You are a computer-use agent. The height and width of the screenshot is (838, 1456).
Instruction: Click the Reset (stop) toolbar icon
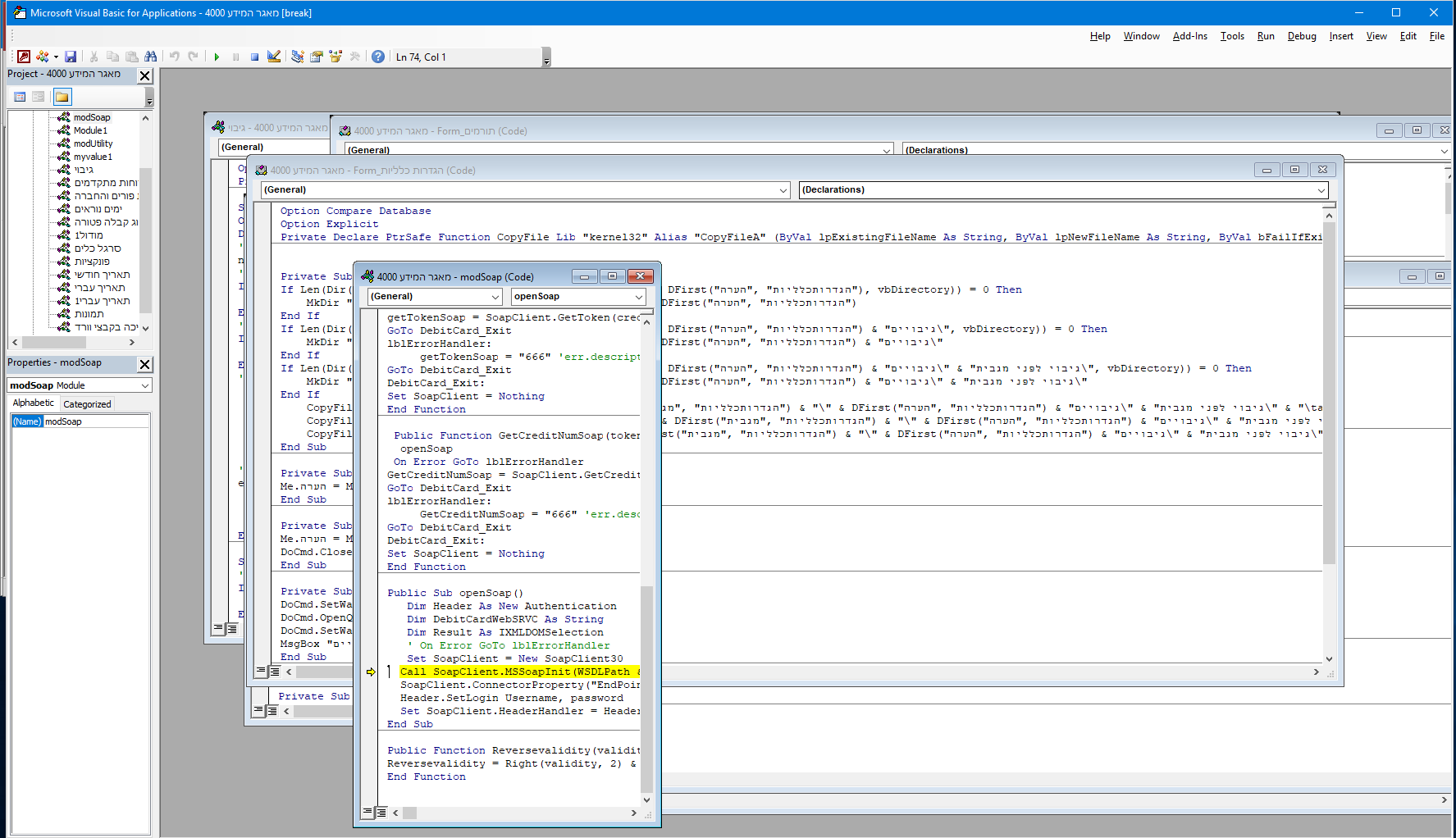pyautogui.click(x=255, y=57)
